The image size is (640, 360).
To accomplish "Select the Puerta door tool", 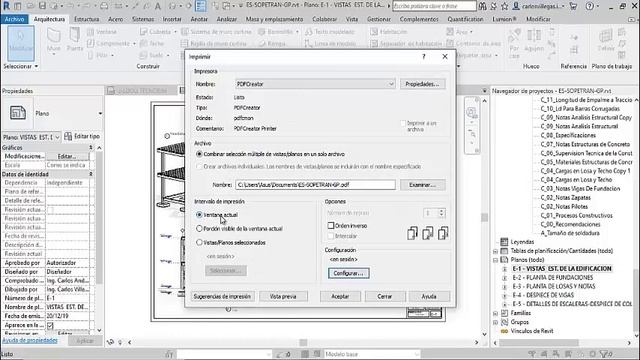I will pyautogui.click(x=74, y=40).
